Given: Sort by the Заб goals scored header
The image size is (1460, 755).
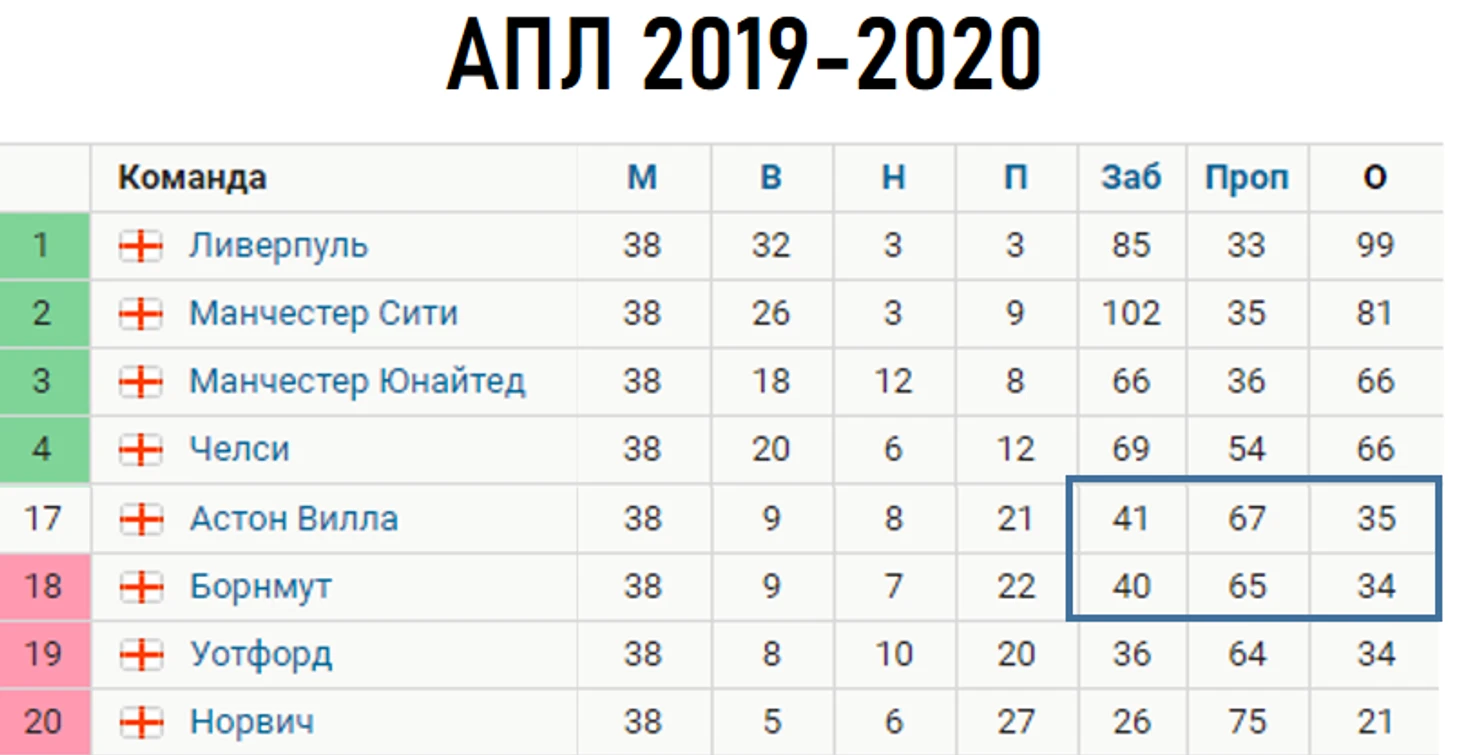Looking at the screenshot, I should coord(1131,178).
